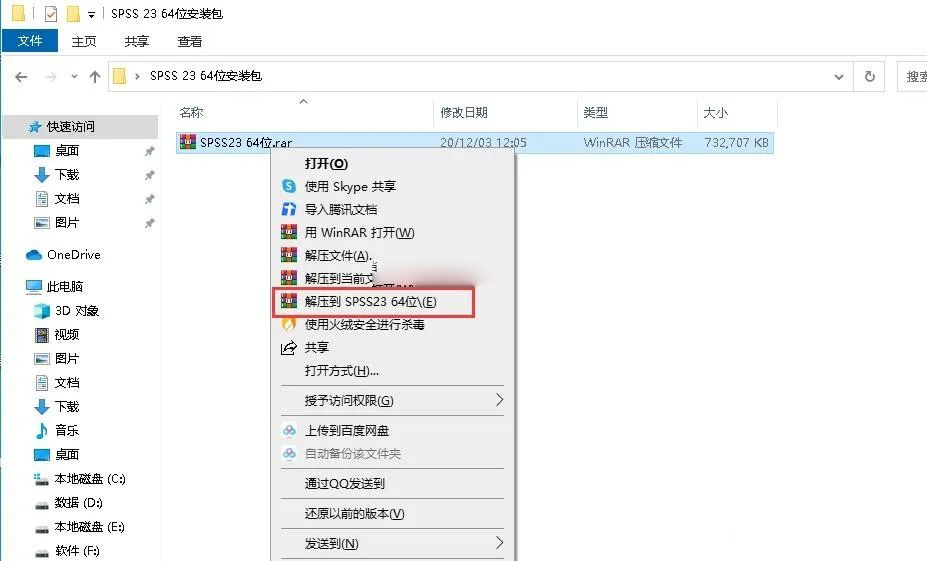Choose 共享 in context menu
This screenshot has height=561, width=927.
393,348
